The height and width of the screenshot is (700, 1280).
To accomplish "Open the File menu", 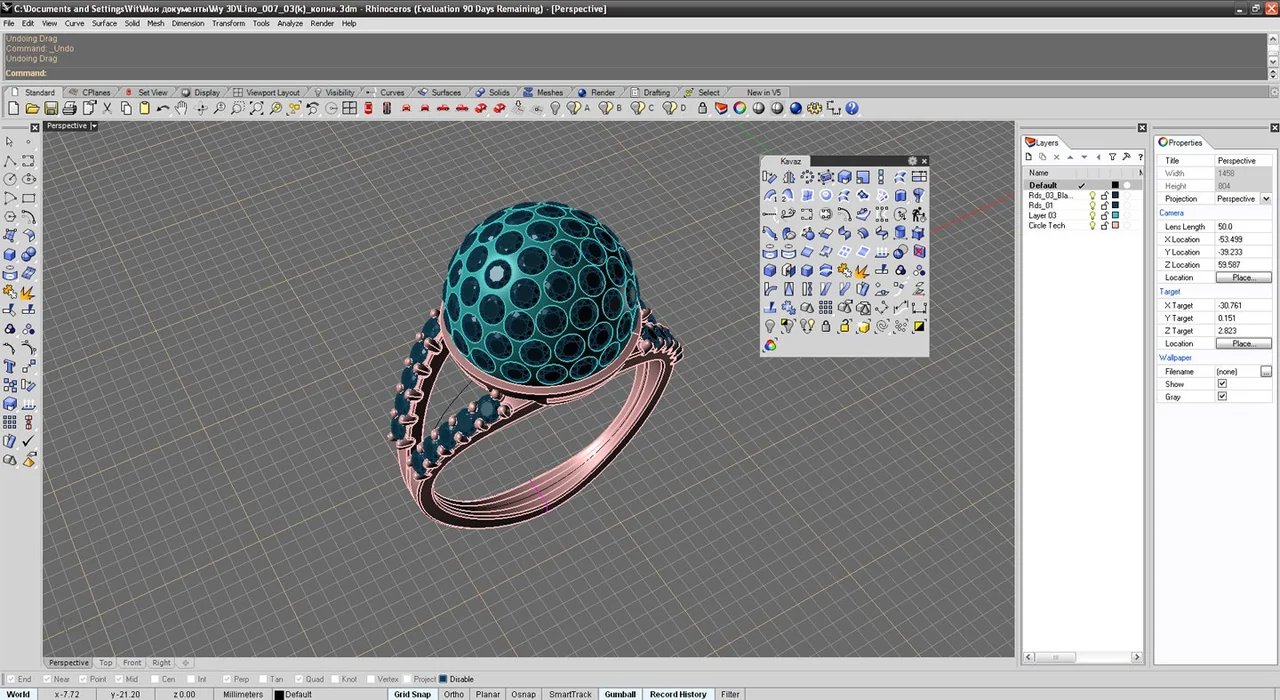I will click(x=9, y=23).
